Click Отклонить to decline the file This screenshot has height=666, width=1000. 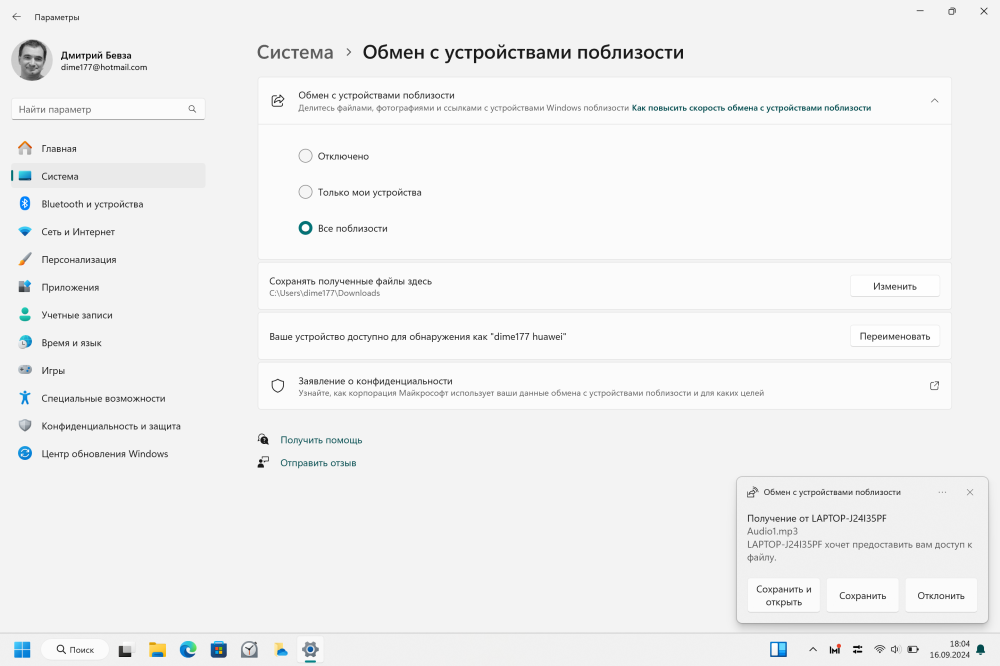tap(941, 595)
